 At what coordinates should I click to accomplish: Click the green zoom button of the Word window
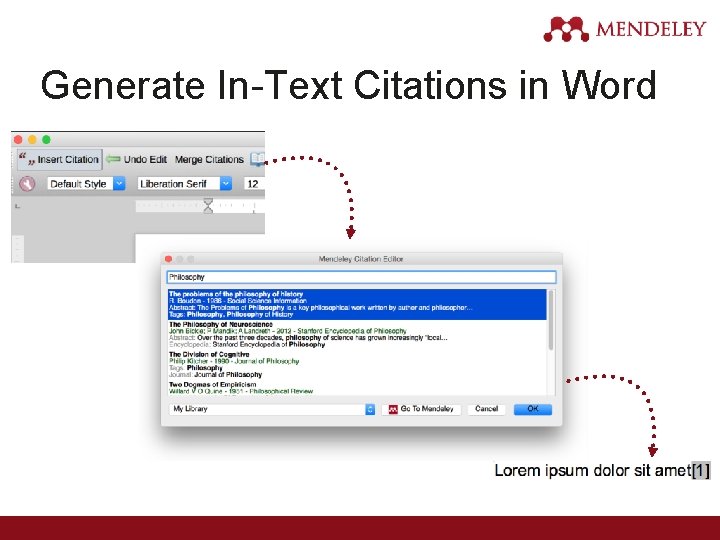tap(46, 140)
